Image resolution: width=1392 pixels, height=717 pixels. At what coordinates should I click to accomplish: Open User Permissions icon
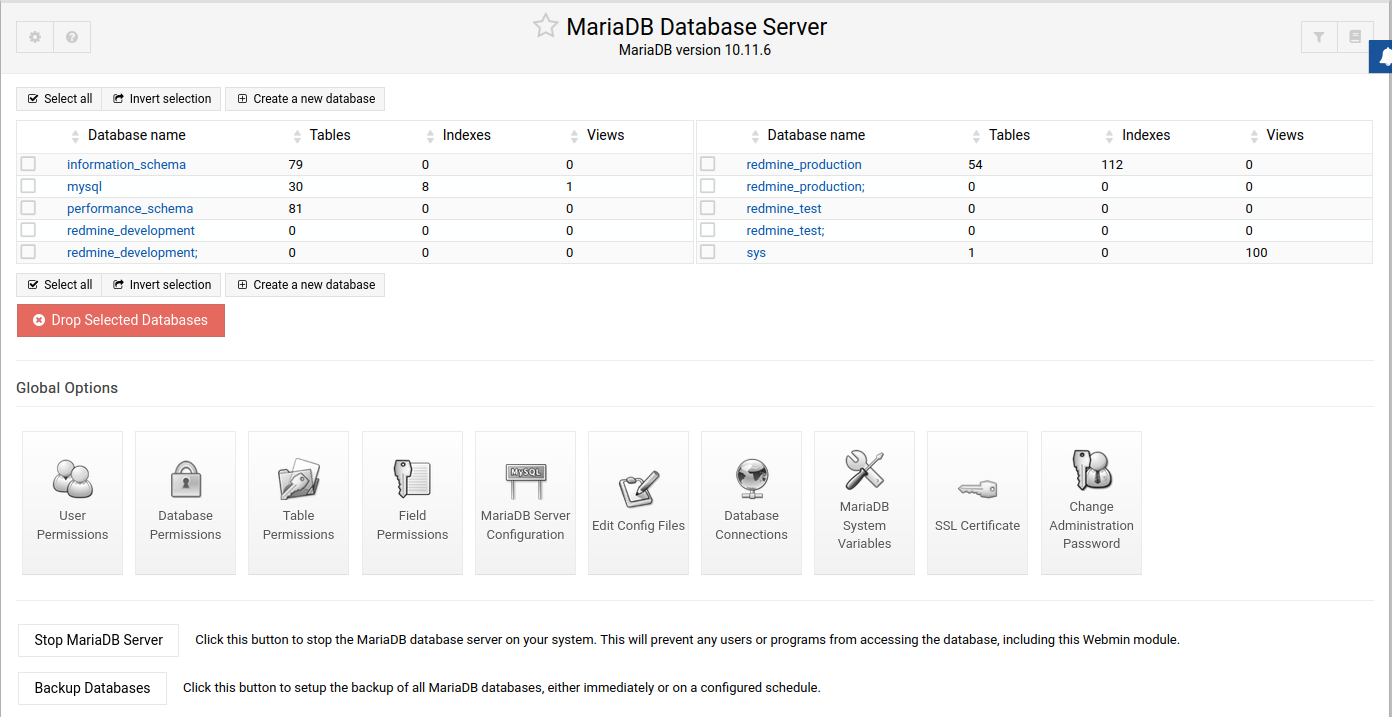[x=72, y=479]
